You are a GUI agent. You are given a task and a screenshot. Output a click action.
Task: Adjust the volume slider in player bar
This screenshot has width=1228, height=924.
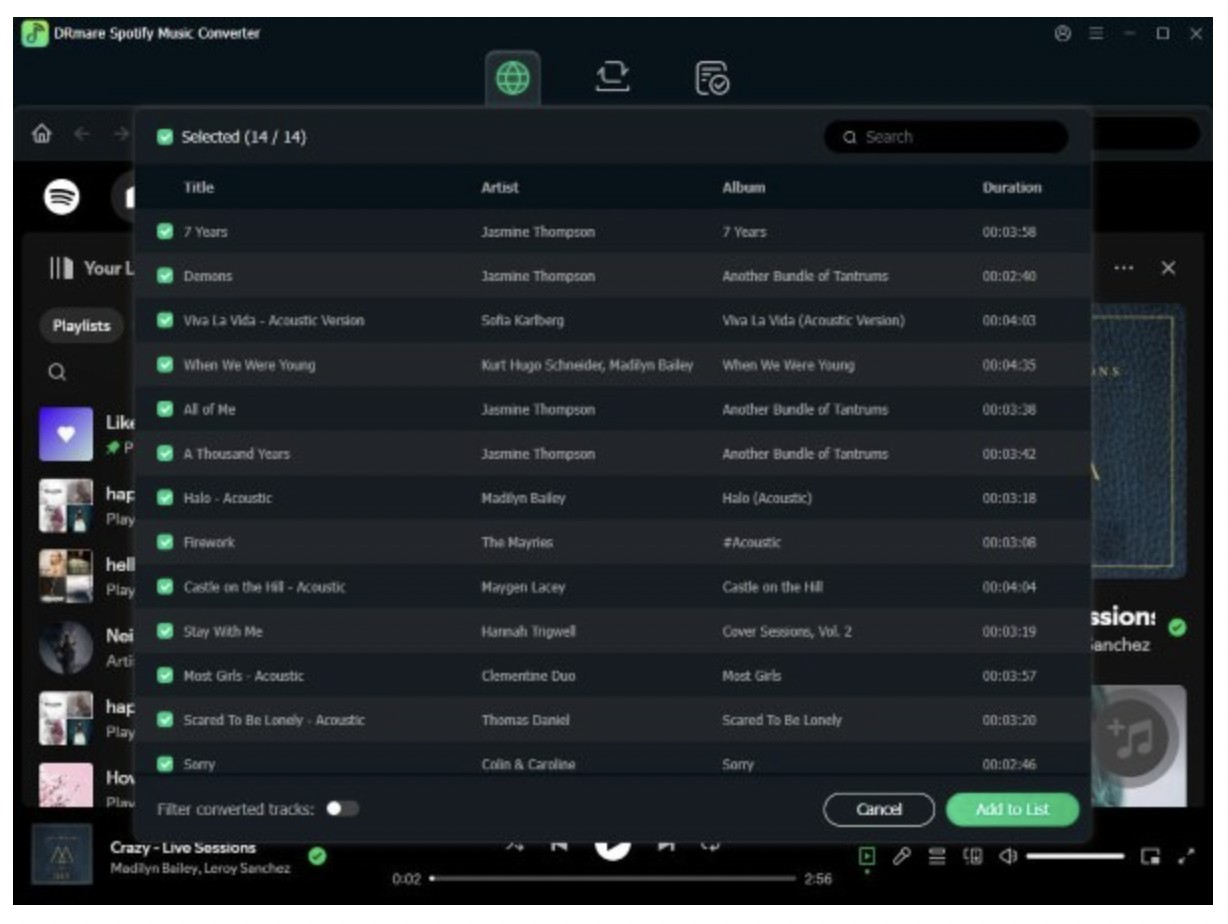1076,857
